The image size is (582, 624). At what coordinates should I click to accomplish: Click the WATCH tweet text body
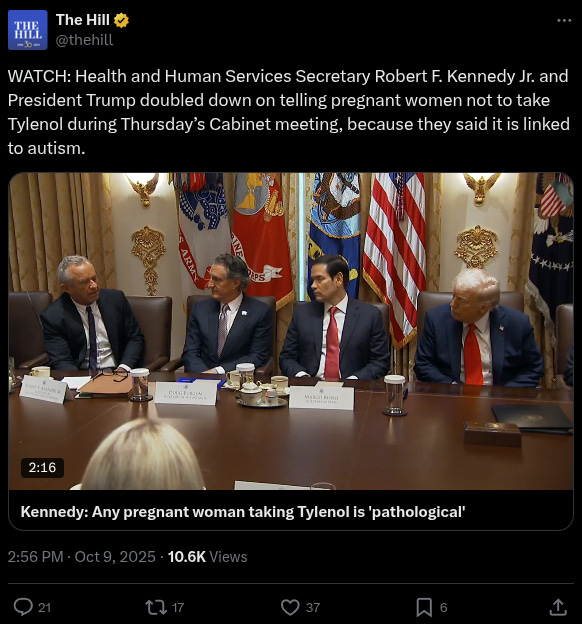pyautogui.click(x=289, y=112)
